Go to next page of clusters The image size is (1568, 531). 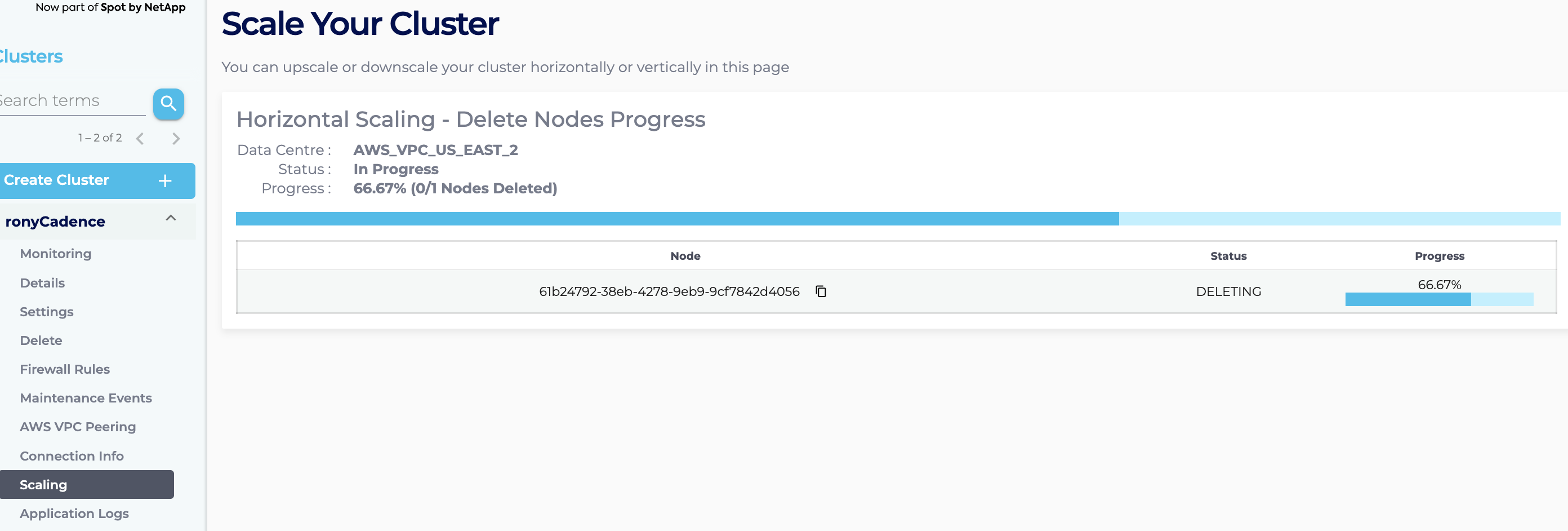click(x=176, y=139)
